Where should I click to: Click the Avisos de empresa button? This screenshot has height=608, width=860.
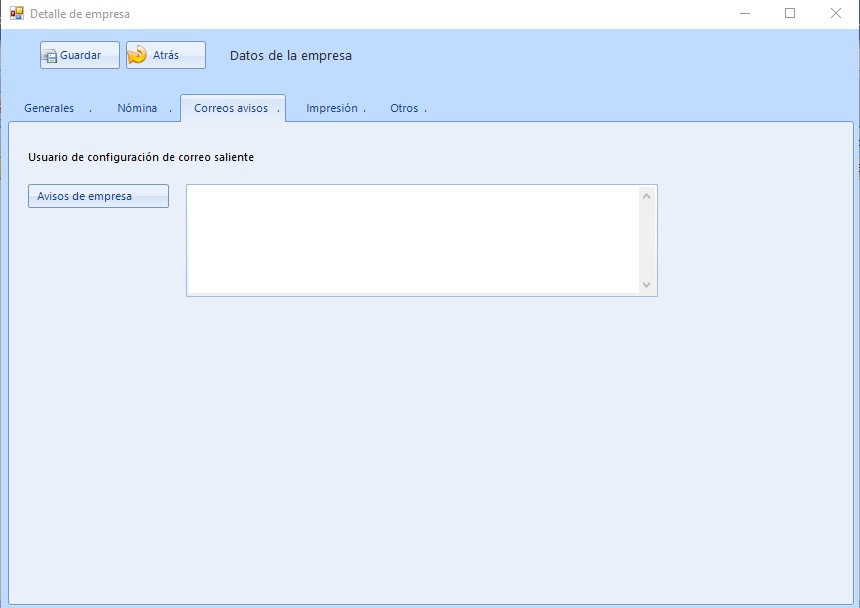98,196
